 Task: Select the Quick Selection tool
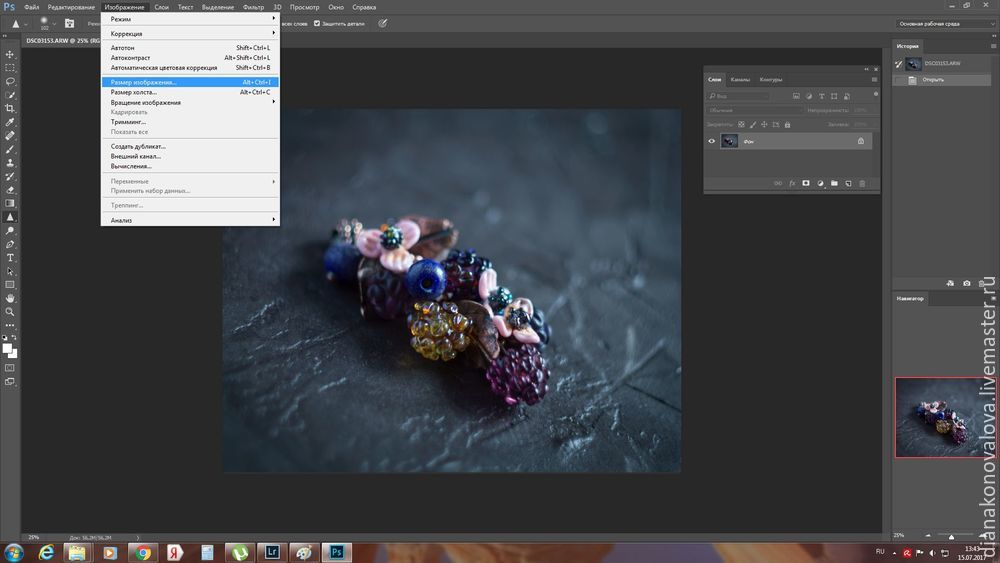pos(10,95)
